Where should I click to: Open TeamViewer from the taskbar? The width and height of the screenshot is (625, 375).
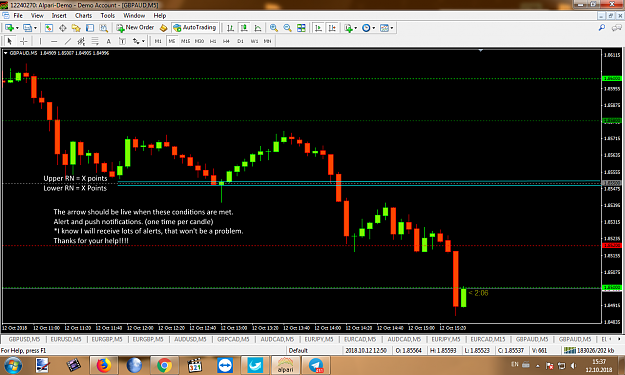pyautogui.click(x=225, y=365)
